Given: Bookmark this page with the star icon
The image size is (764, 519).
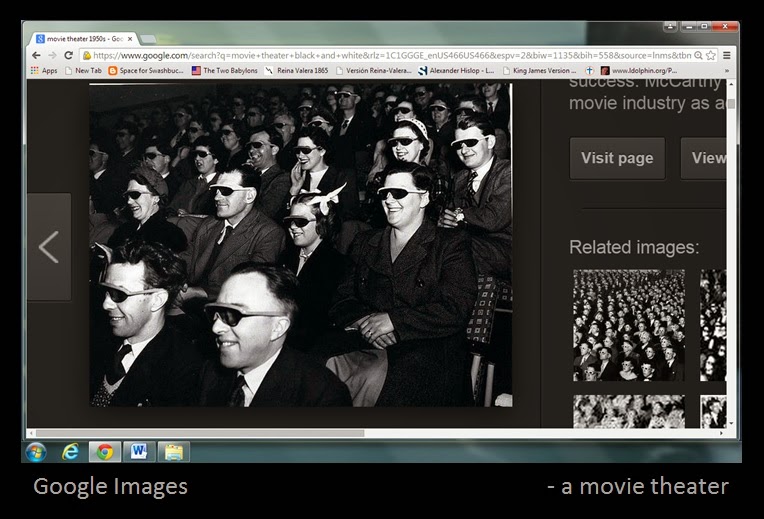Looking at the screenshot, I should pyautogui.click(x=711, y=55).
